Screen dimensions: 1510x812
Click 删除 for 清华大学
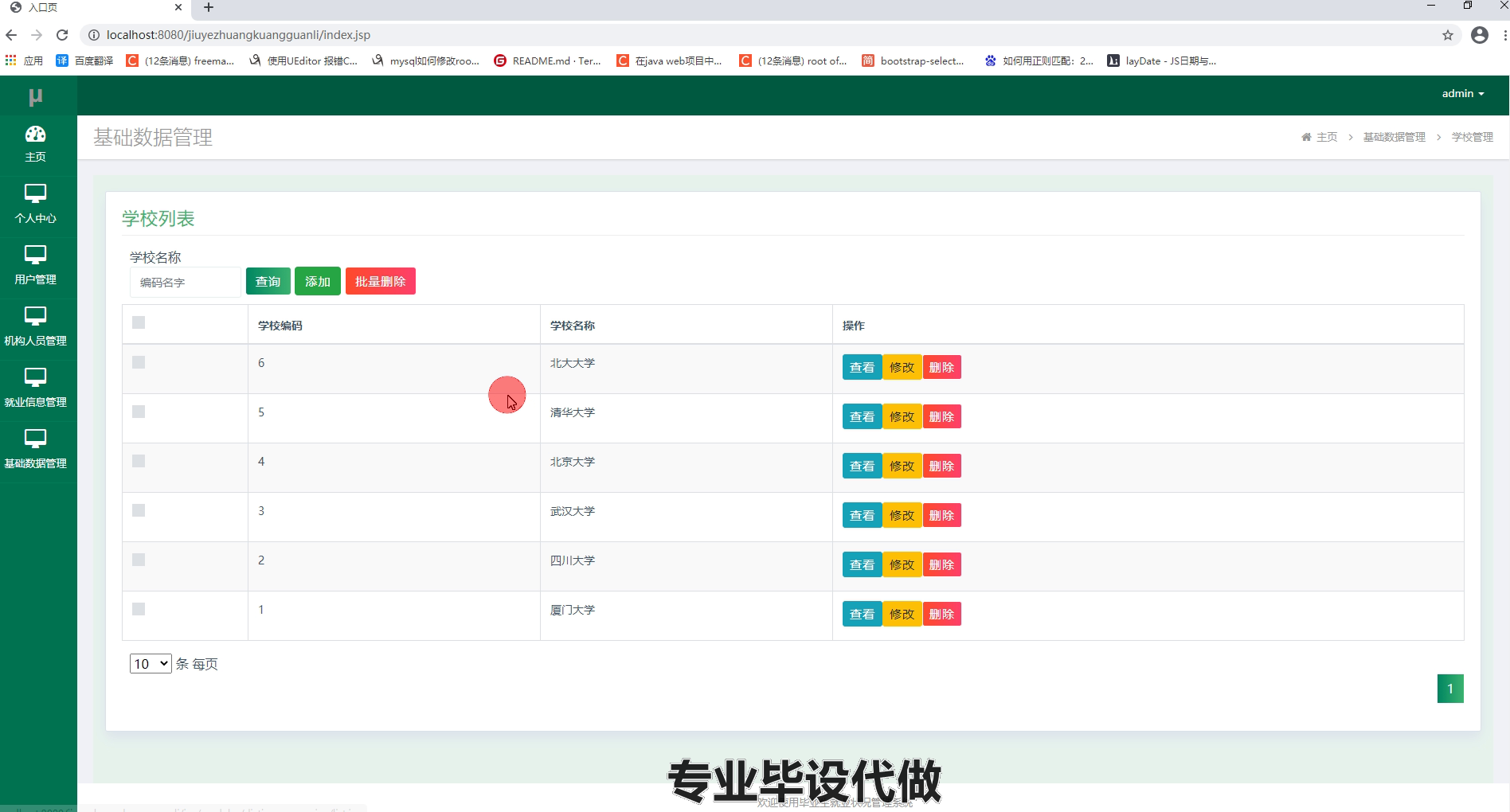pos(941,416)
